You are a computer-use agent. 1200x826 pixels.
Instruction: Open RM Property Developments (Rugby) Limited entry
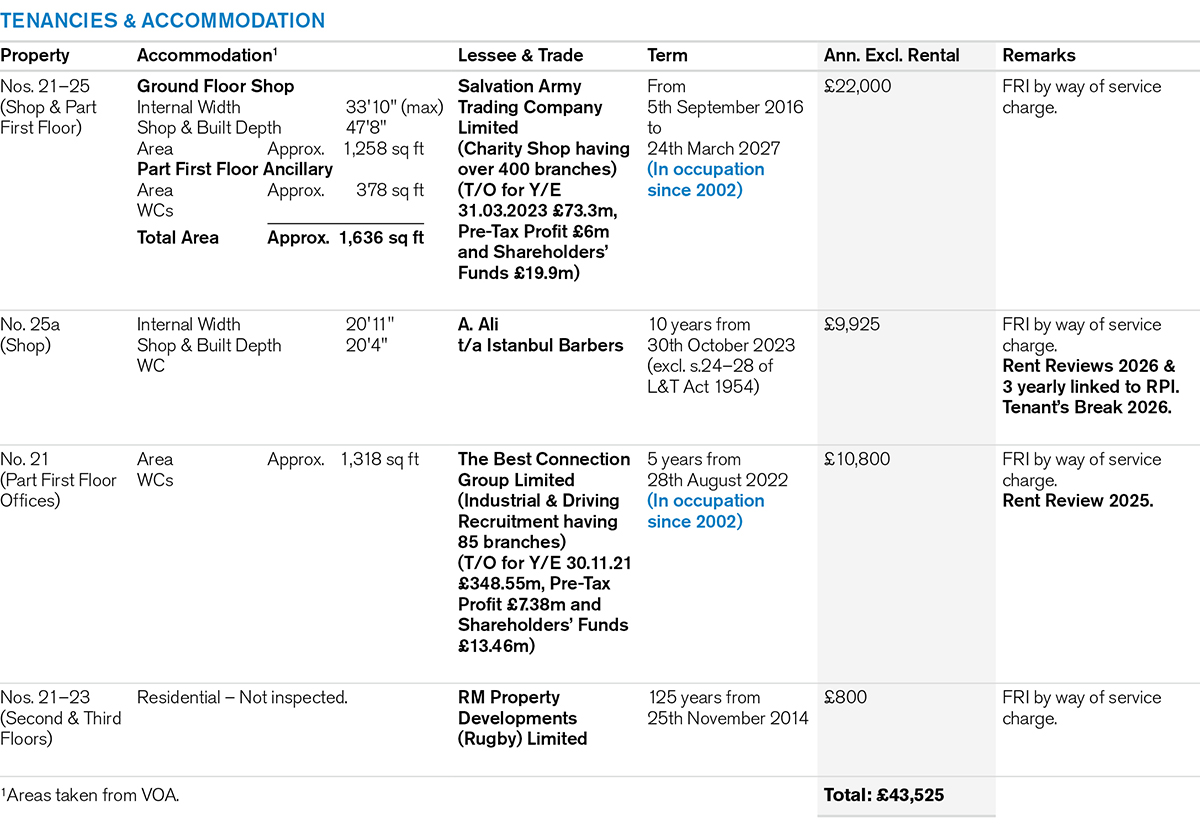[x=523, y=718]
